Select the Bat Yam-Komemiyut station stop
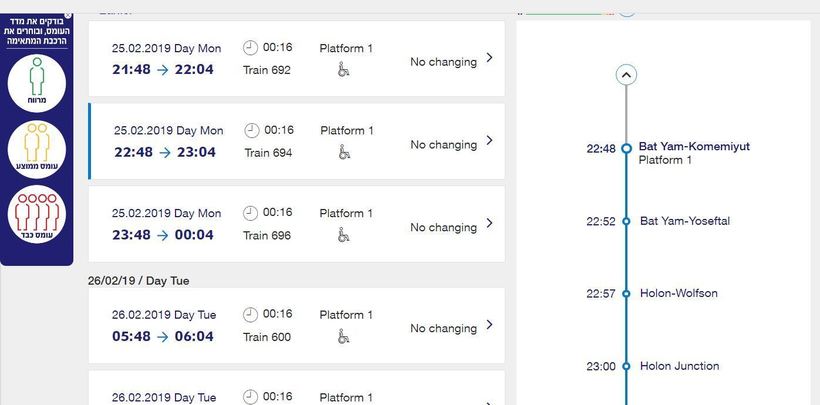Image resolution: width=820 pixels, height=405 pixels. click(694, 147)
